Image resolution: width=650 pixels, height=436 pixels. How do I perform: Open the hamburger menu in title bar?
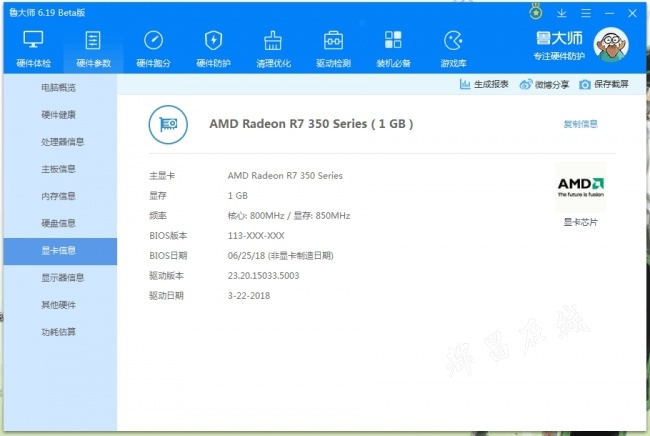tap(586, 13)
